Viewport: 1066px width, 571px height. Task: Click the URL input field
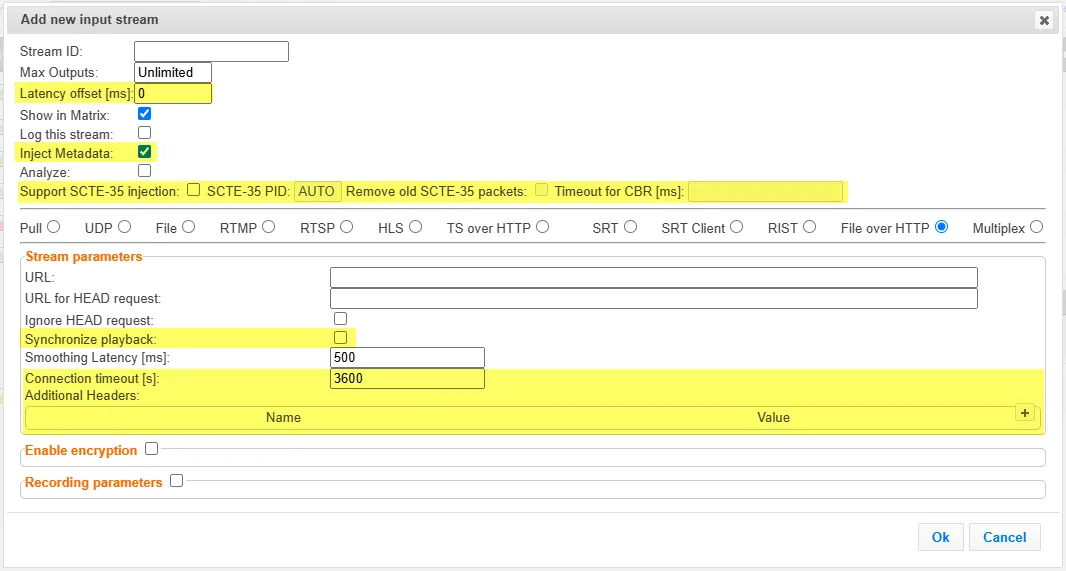[x=654, y=277]
